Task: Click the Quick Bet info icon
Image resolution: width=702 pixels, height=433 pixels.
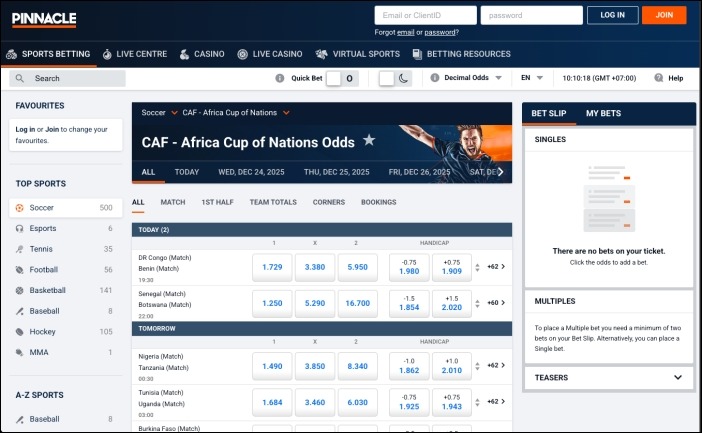Action: coord(280,78)
